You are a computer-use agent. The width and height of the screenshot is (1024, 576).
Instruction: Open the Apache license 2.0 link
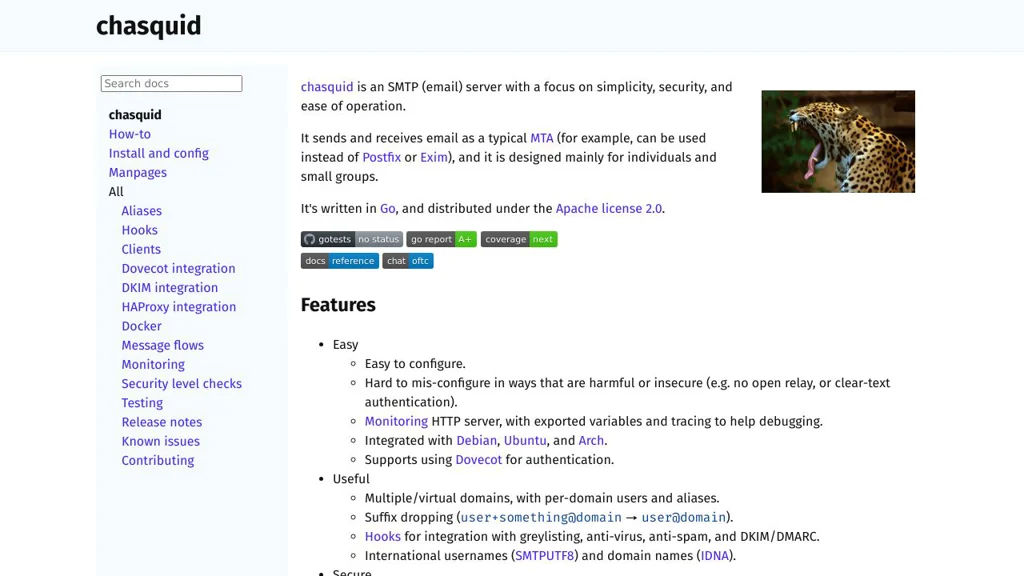coord(609,209)
